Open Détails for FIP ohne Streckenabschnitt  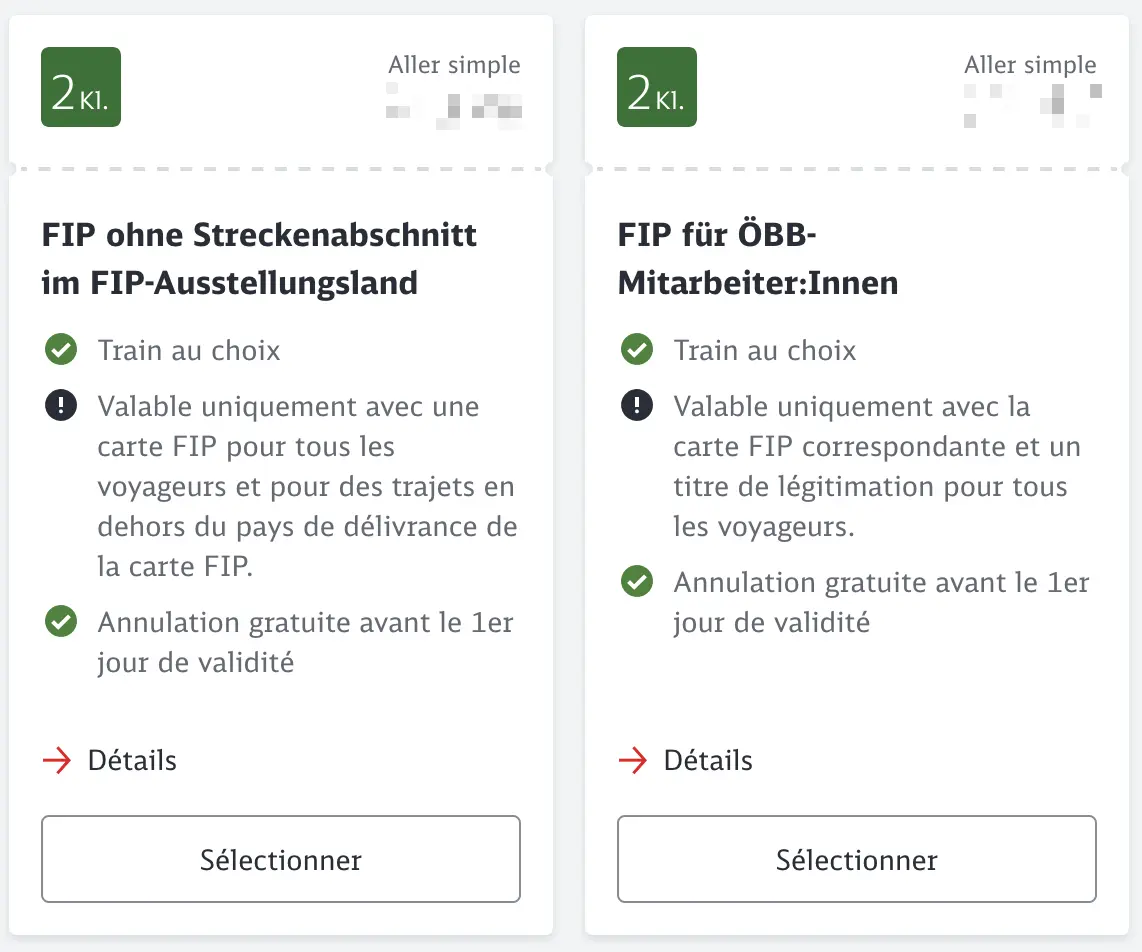(x=132, y=761)
